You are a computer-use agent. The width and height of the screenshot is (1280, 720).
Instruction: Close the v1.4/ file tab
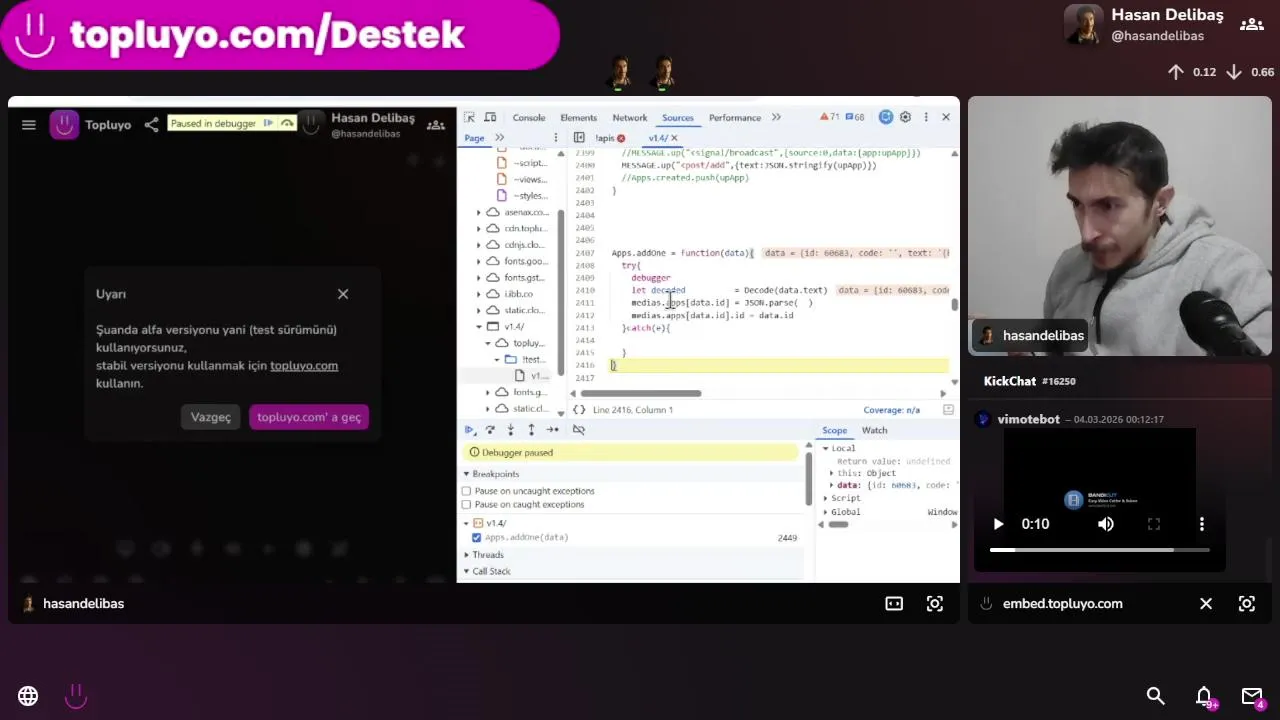click(674, 138)
